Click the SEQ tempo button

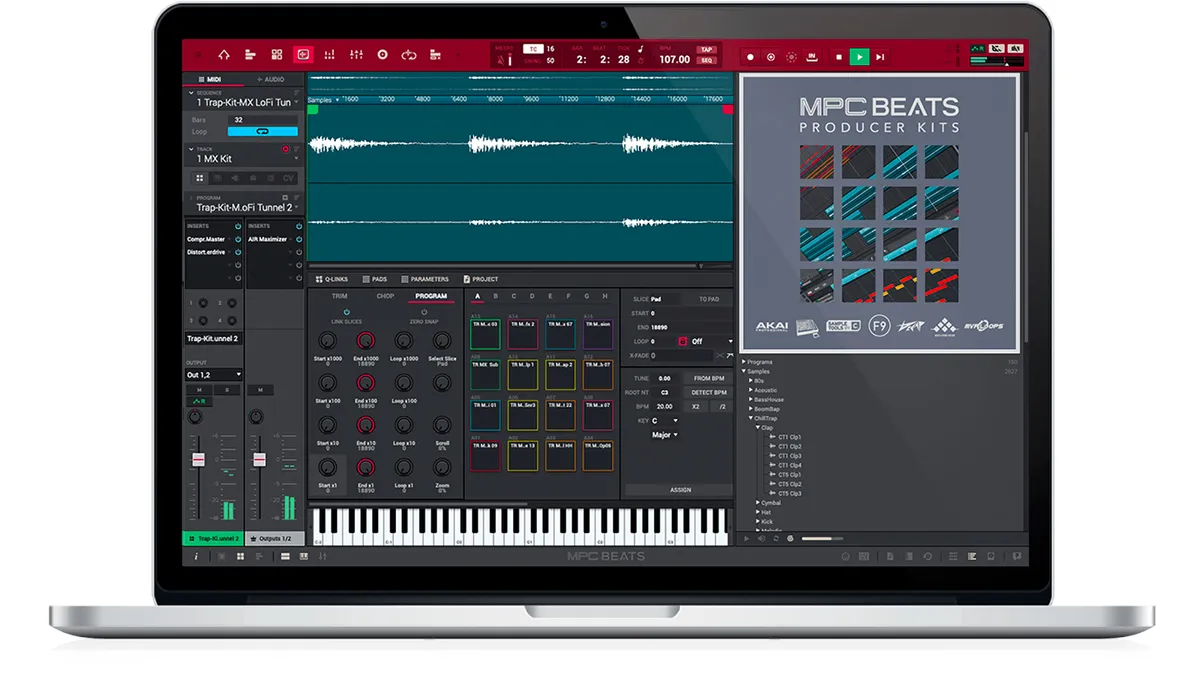click(707, 60)
